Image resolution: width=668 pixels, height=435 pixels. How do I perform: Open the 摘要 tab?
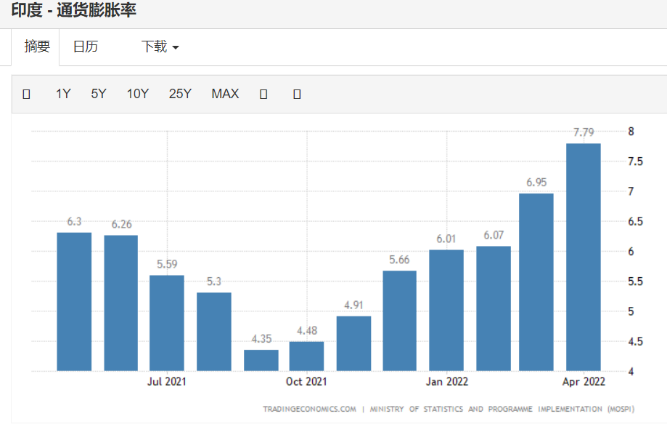point(37,46)
